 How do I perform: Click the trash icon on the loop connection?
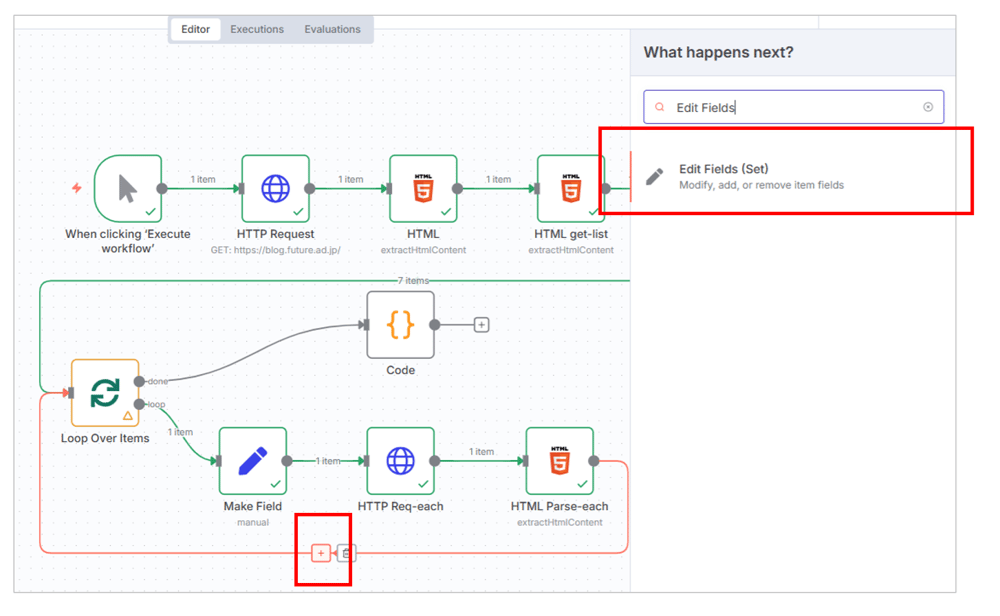click(x=346, y=553)
